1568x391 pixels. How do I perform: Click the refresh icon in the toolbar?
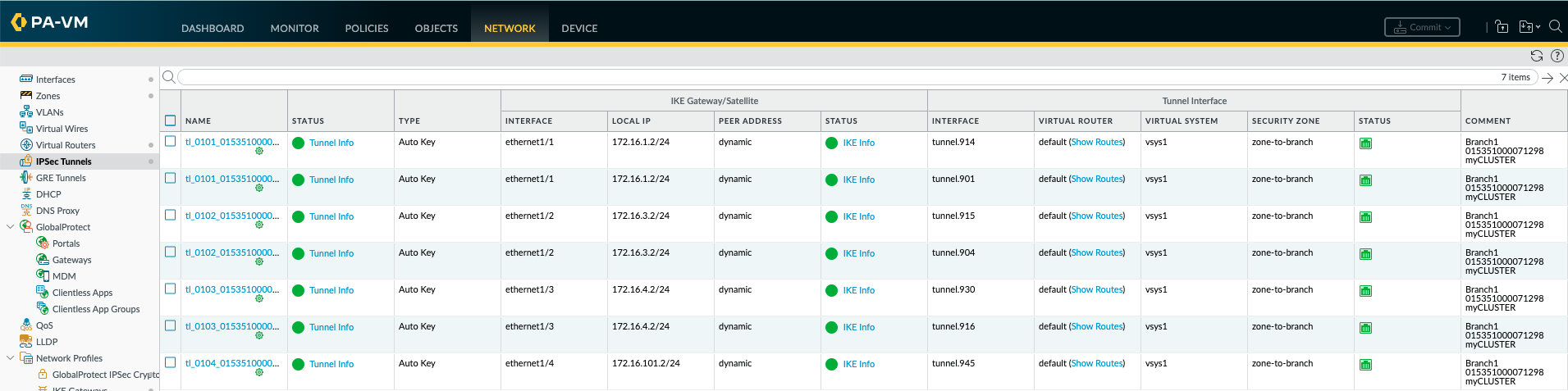point(1537,56)
